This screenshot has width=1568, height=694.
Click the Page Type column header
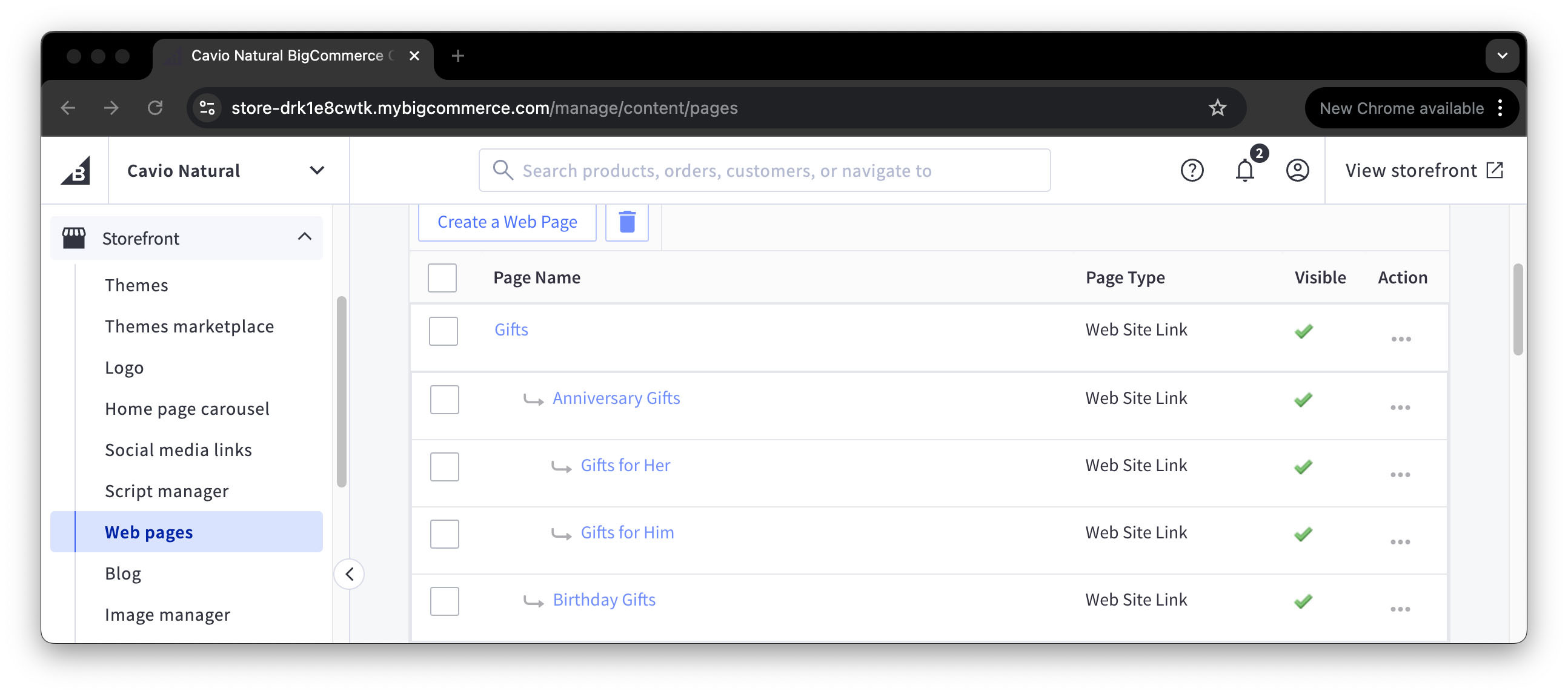1125,278
